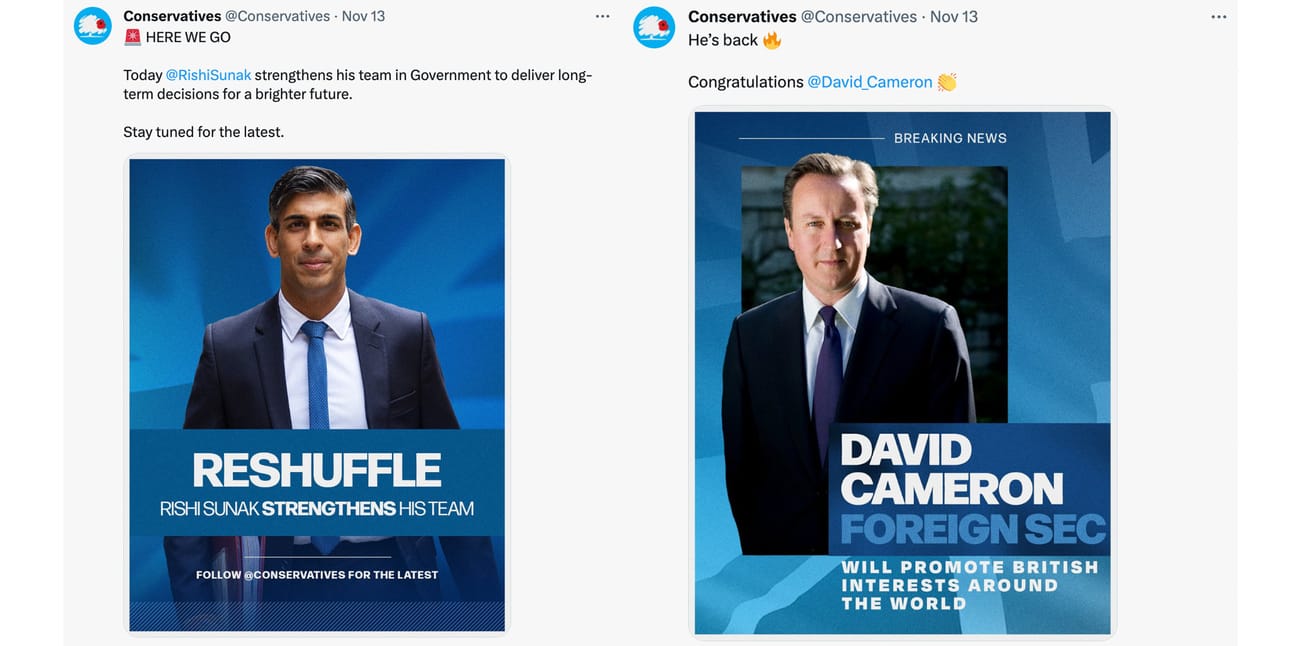
Task: Click the 'HERE WE GO' tweet text
Action: (x=188, y=37)
